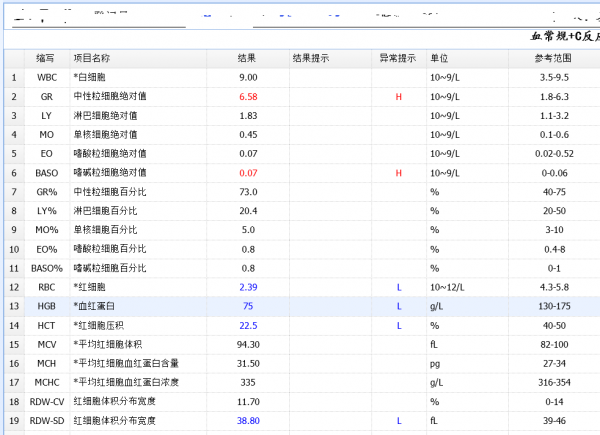600x435 pixels.
Task: Select row number 13 header
Action: (x=14, y=306)
